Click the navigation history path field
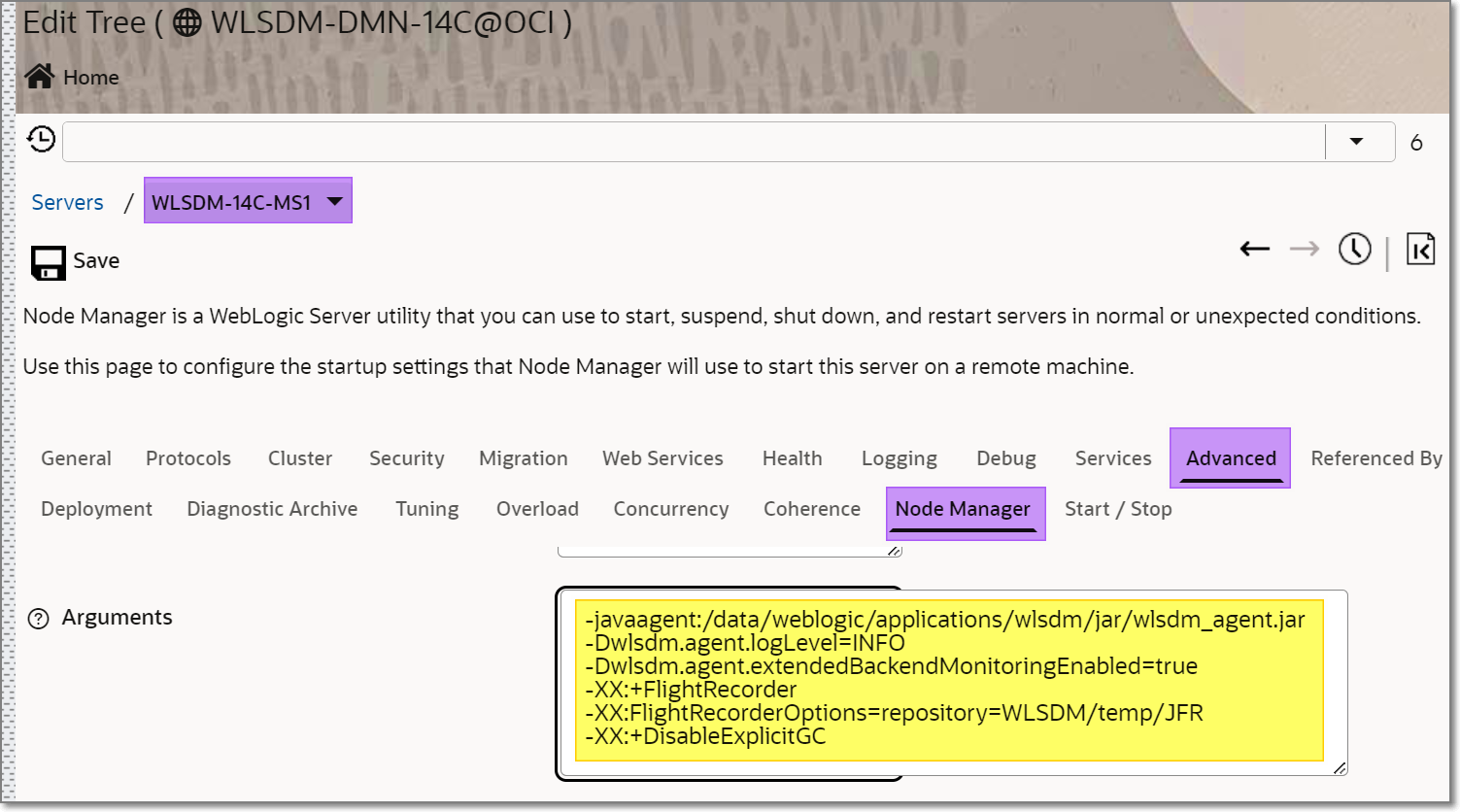The image size is (1460, 812). [x=694, y=142]
